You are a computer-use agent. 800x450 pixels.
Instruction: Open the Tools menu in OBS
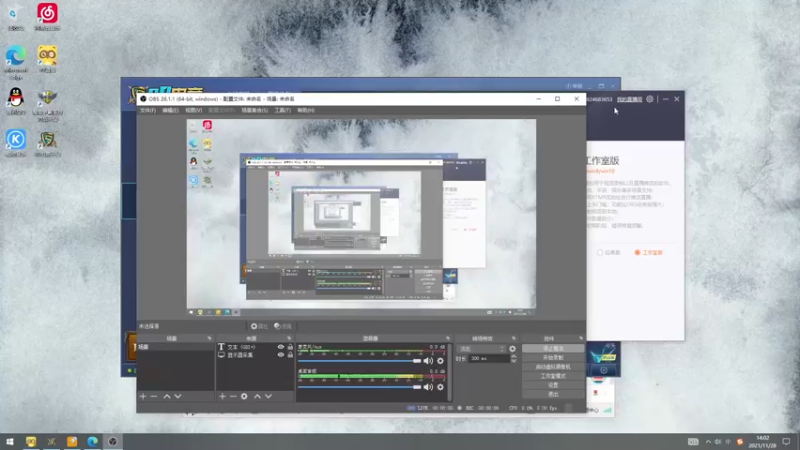tap(282, 110)
